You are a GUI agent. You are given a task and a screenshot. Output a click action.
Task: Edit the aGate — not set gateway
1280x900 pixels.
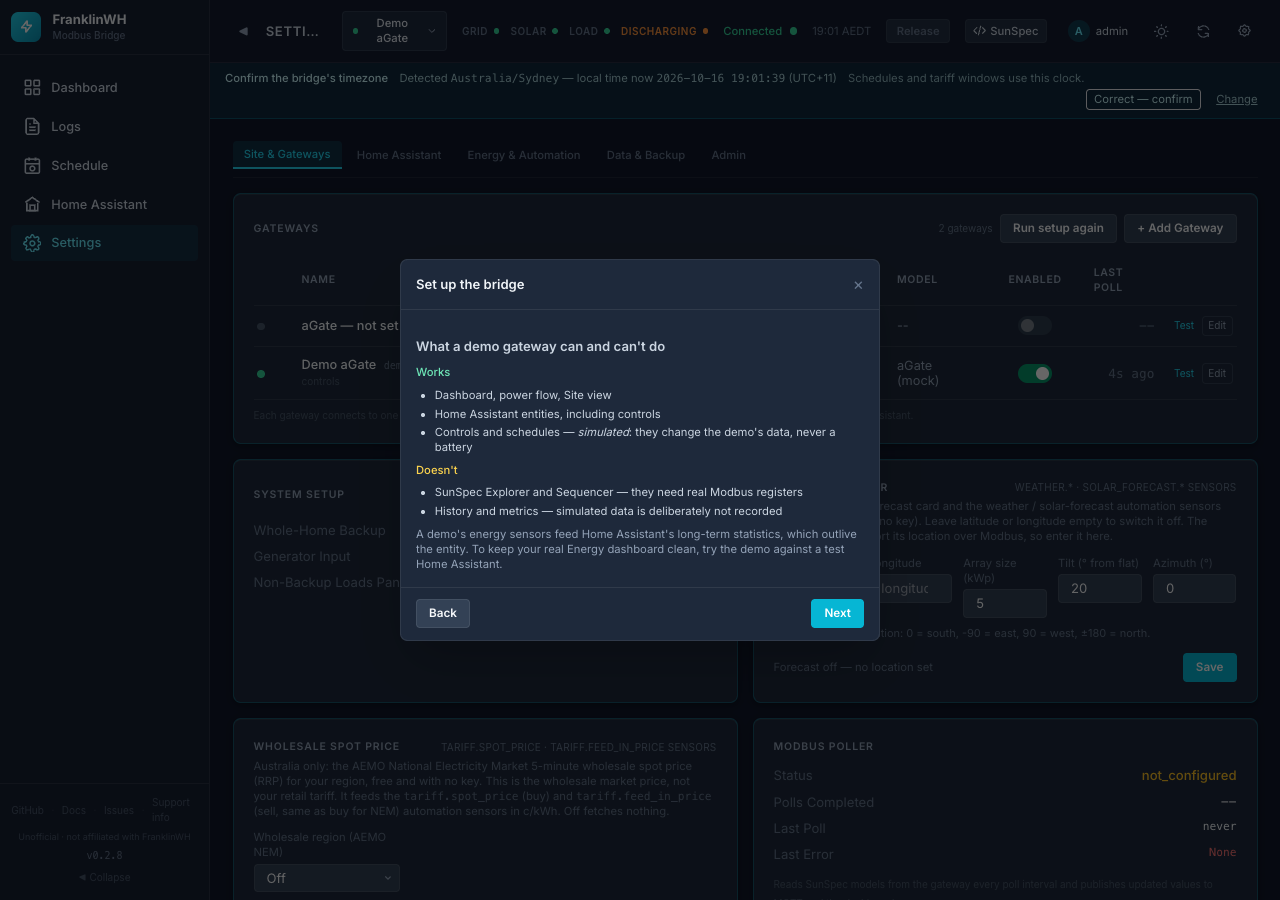pos(1217,325)
